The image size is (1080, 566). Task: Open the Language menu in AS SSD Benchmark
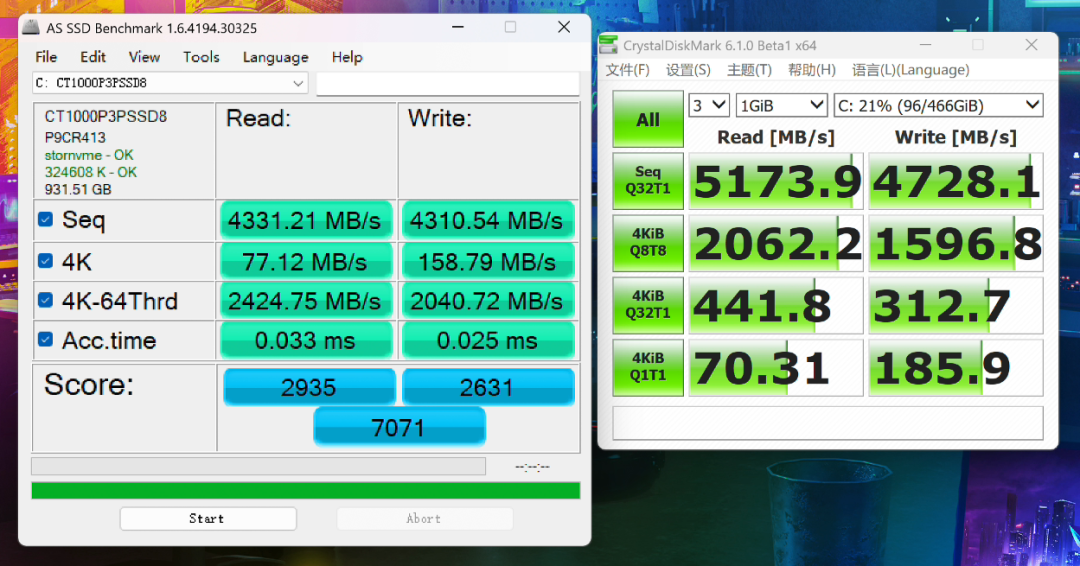coord(276,57)
